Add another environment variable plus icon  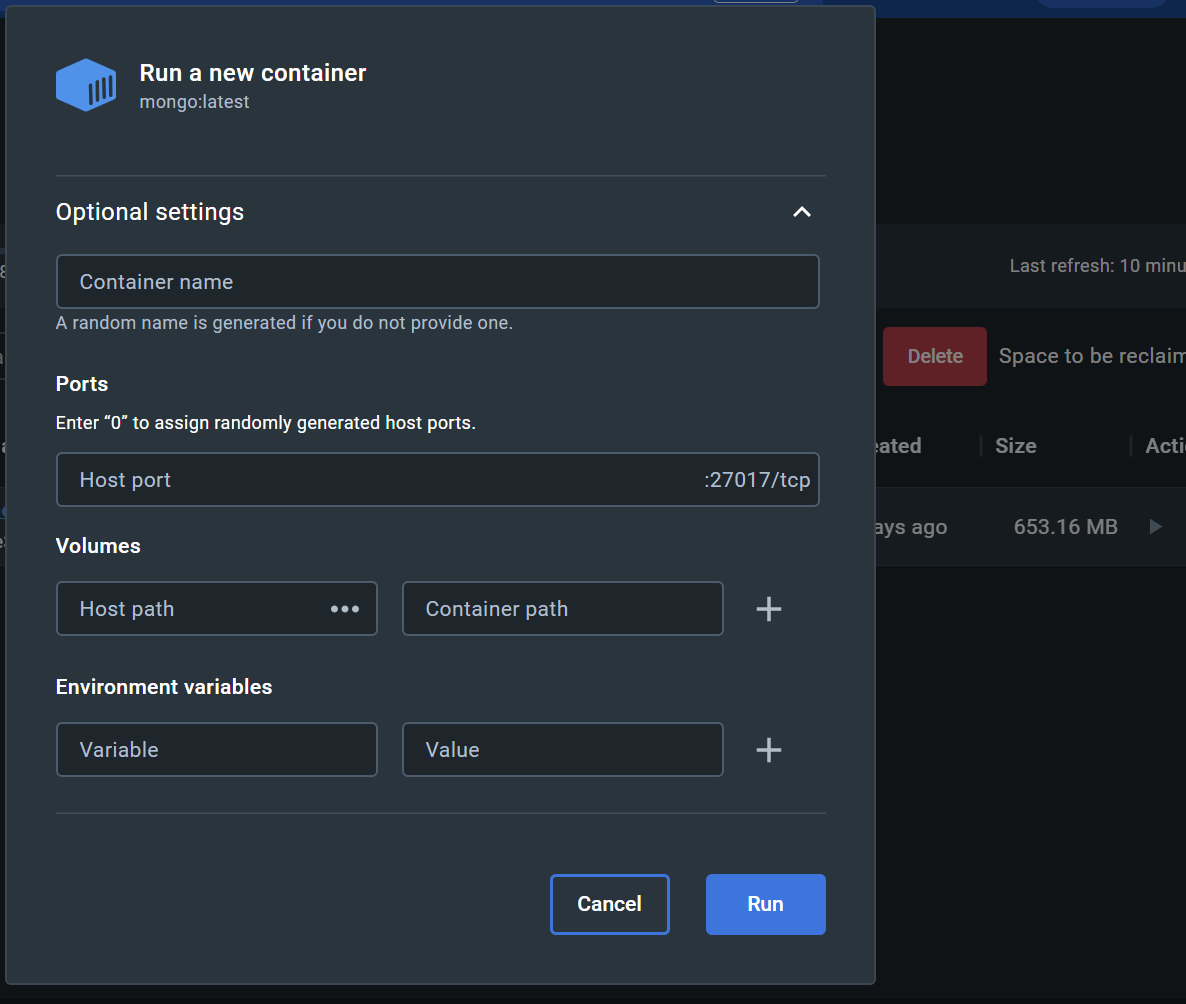click(x=768, y=750)
